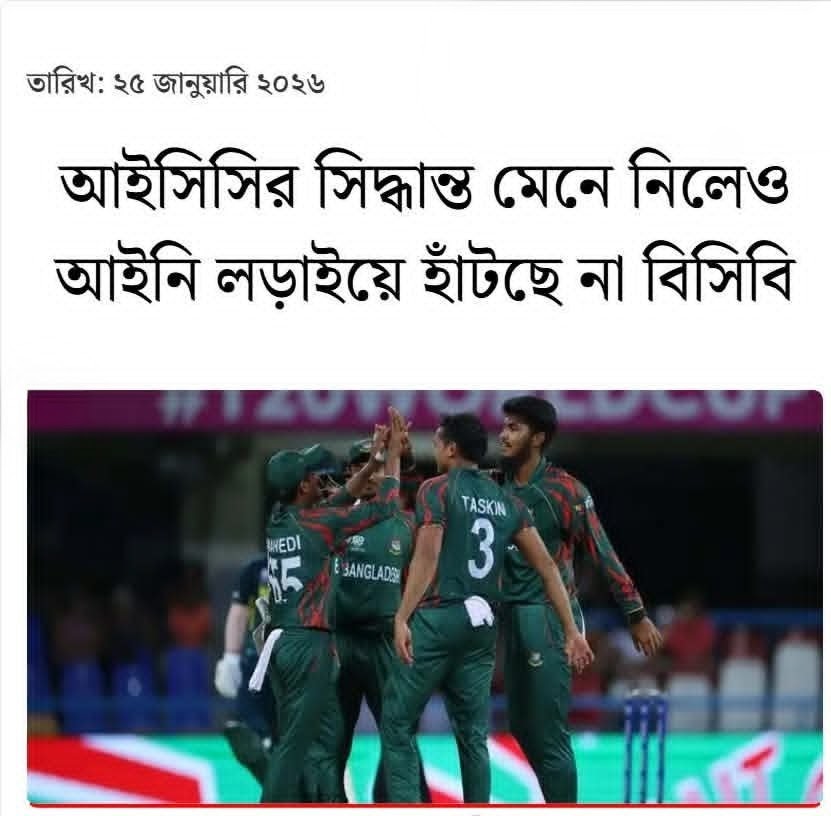The height and width of the screenshot is (816, 831).
Task: Click the BANGLADESH text on the jersey
Action: [370, 573]
